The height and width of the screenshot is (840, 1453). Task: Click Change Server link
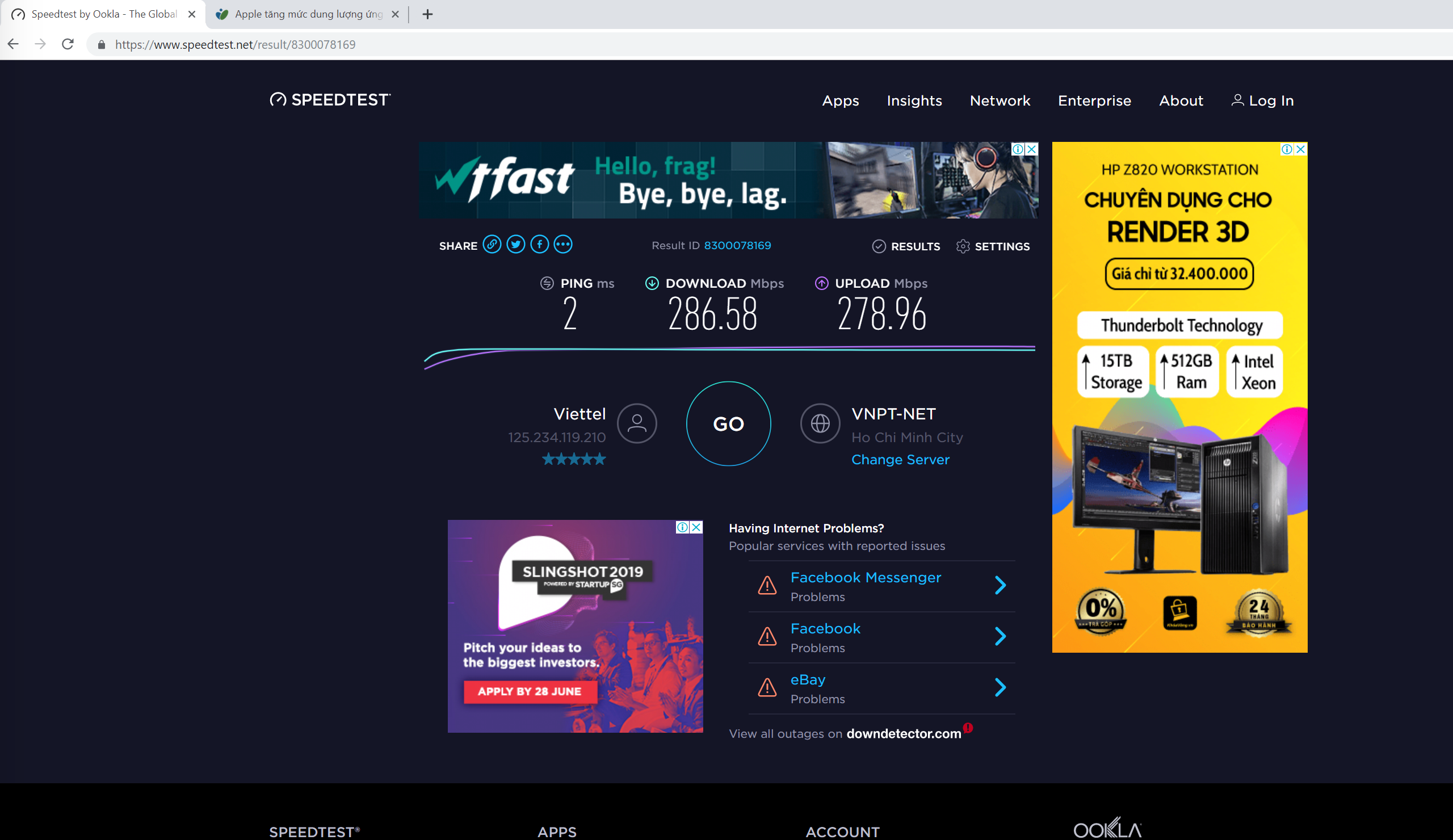900,460
